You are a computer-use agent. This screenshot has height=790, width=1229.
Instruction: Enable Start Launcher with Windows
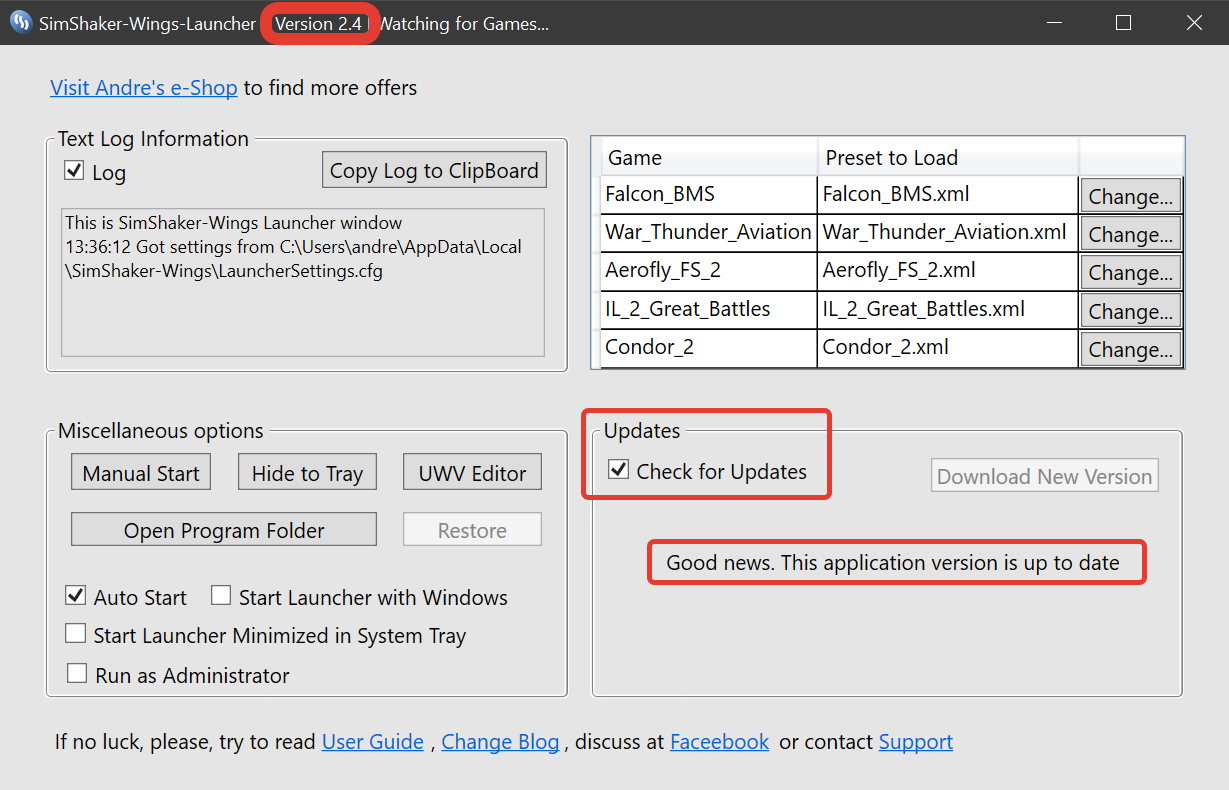tap(221, 596)
